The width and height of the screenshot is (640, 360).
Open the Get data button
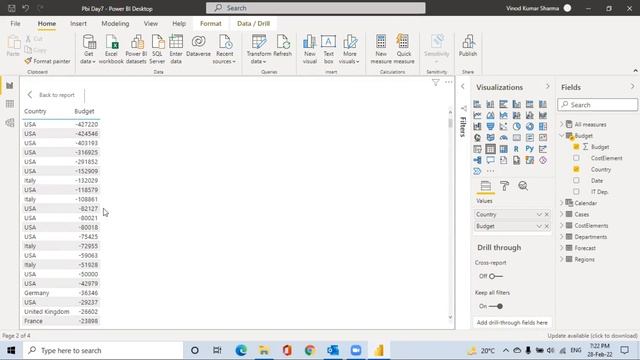(88, 49)
